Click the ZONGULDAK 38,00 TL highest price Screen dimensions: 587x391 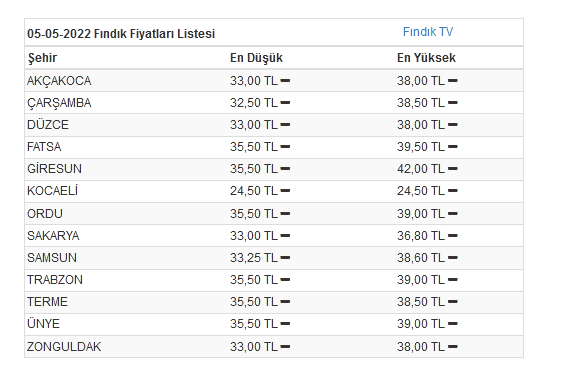pyautogui.click(x=421, y=347)
